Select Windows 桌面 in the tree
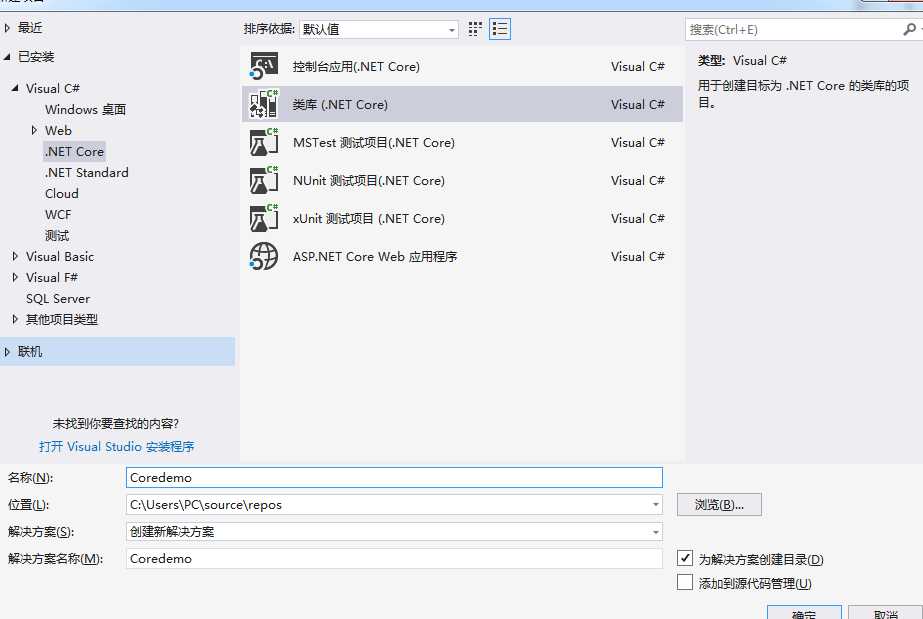Screen dimensions: 923x619 pyautogui.click(x=85, y=109)
